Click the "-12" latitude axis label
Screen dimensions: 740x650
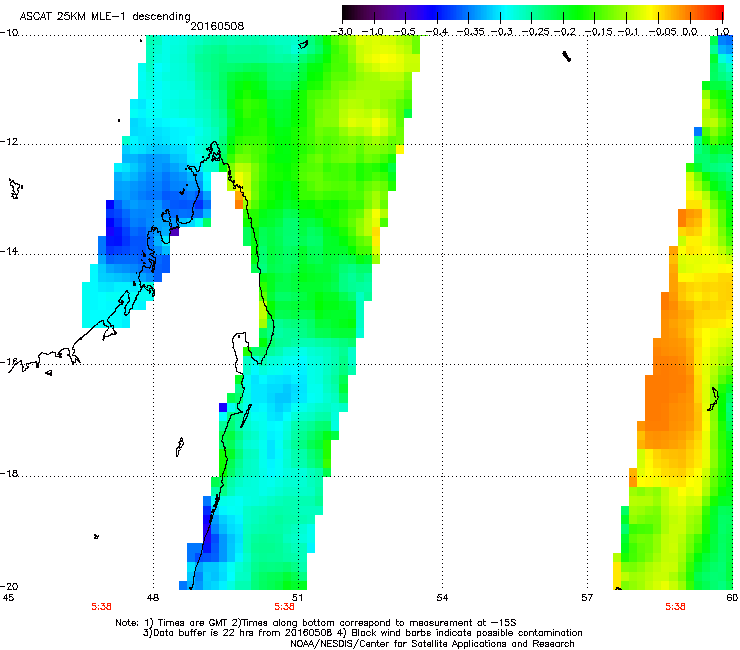(9, 141)
